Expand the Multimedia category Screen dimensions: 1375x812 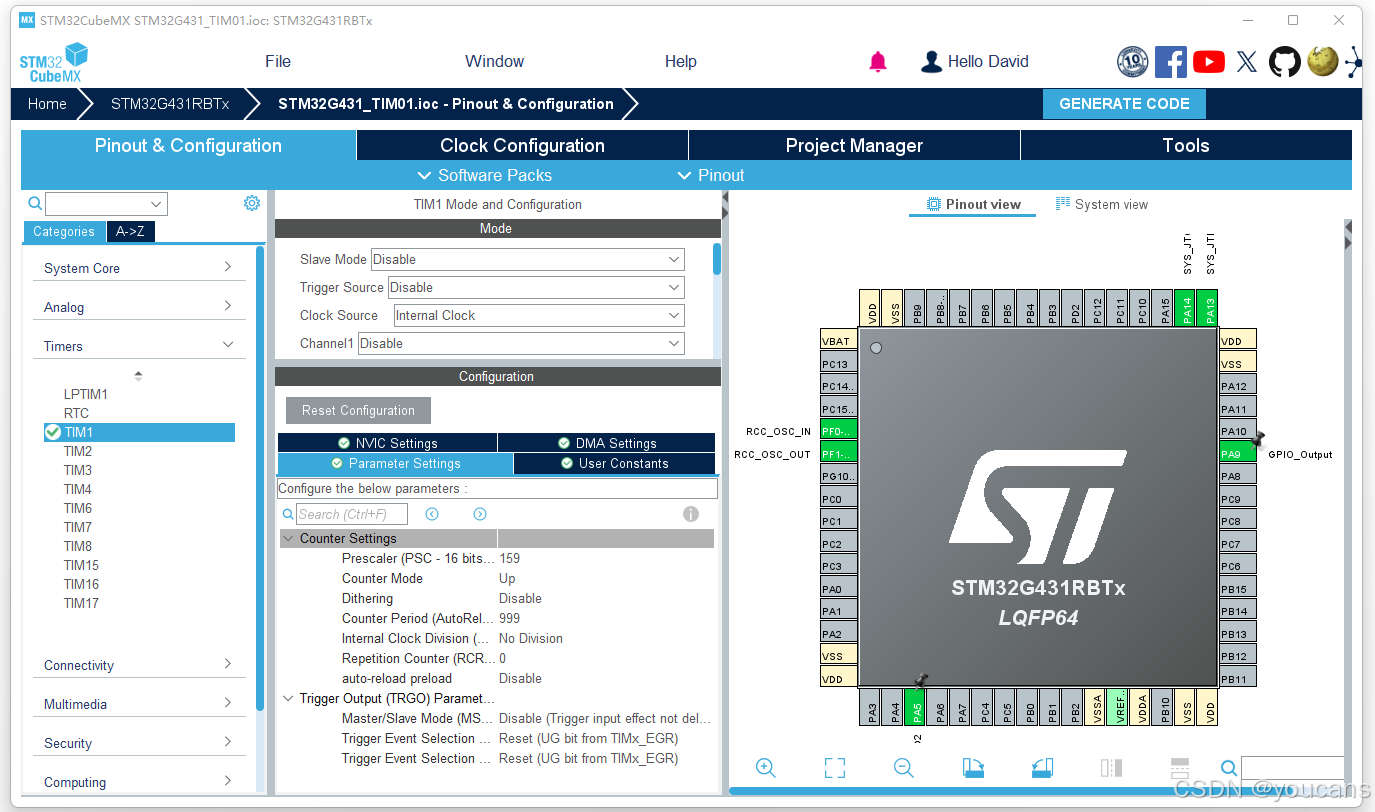(138, 704)
